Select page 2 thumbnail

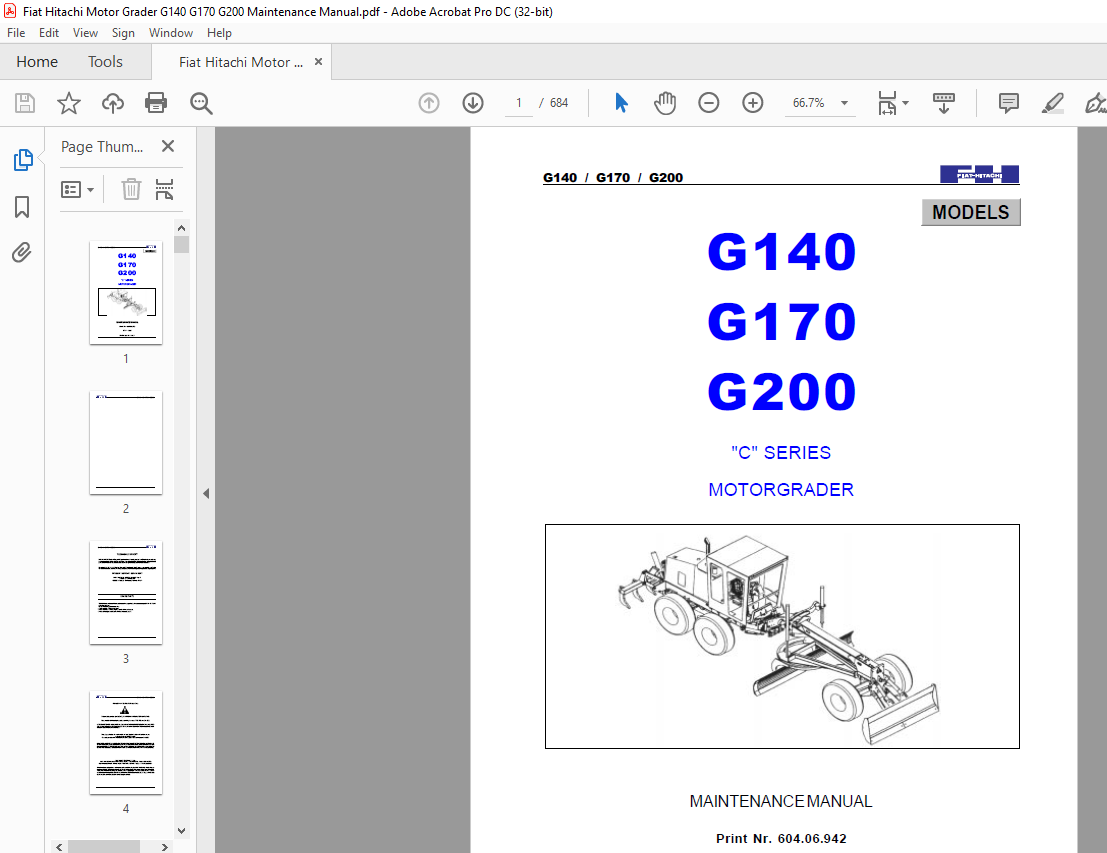[x=126, y=443]
